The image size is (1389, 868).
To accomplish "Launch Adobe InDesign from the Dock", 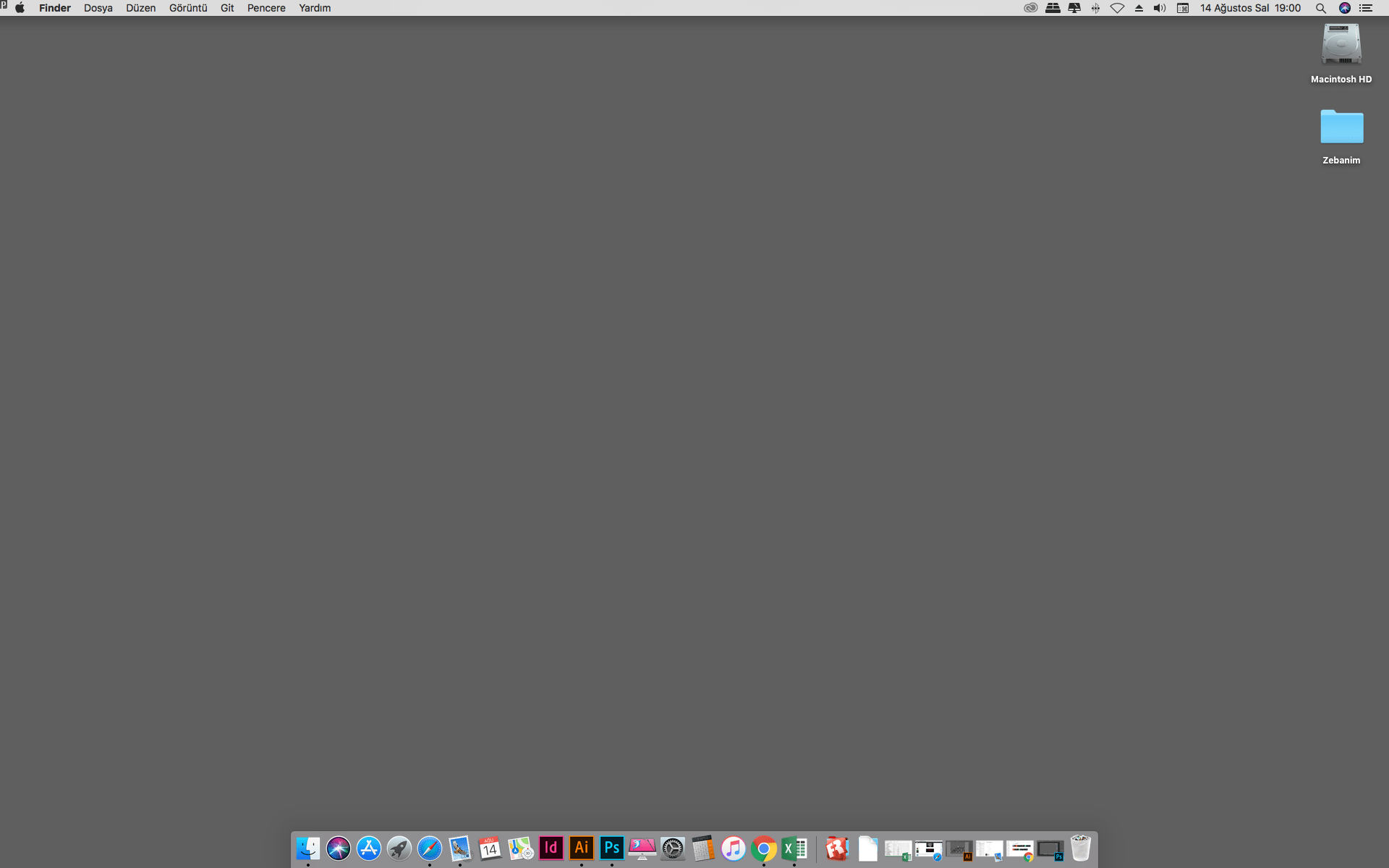I will click(551, 848).
